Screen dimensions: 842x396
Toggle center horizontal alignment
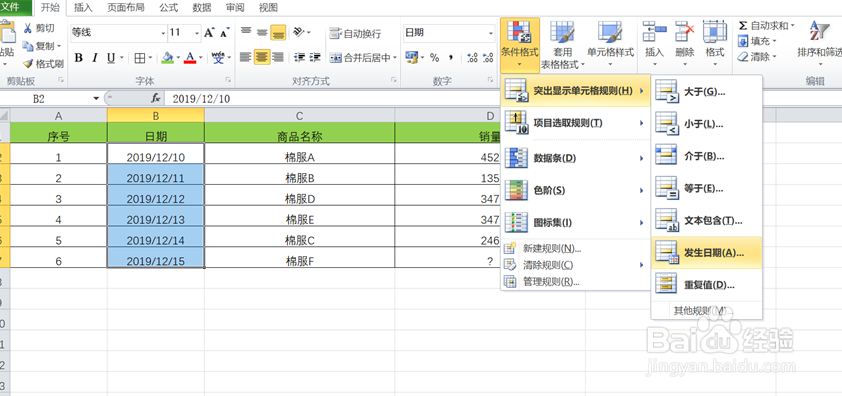coord(262,57)
